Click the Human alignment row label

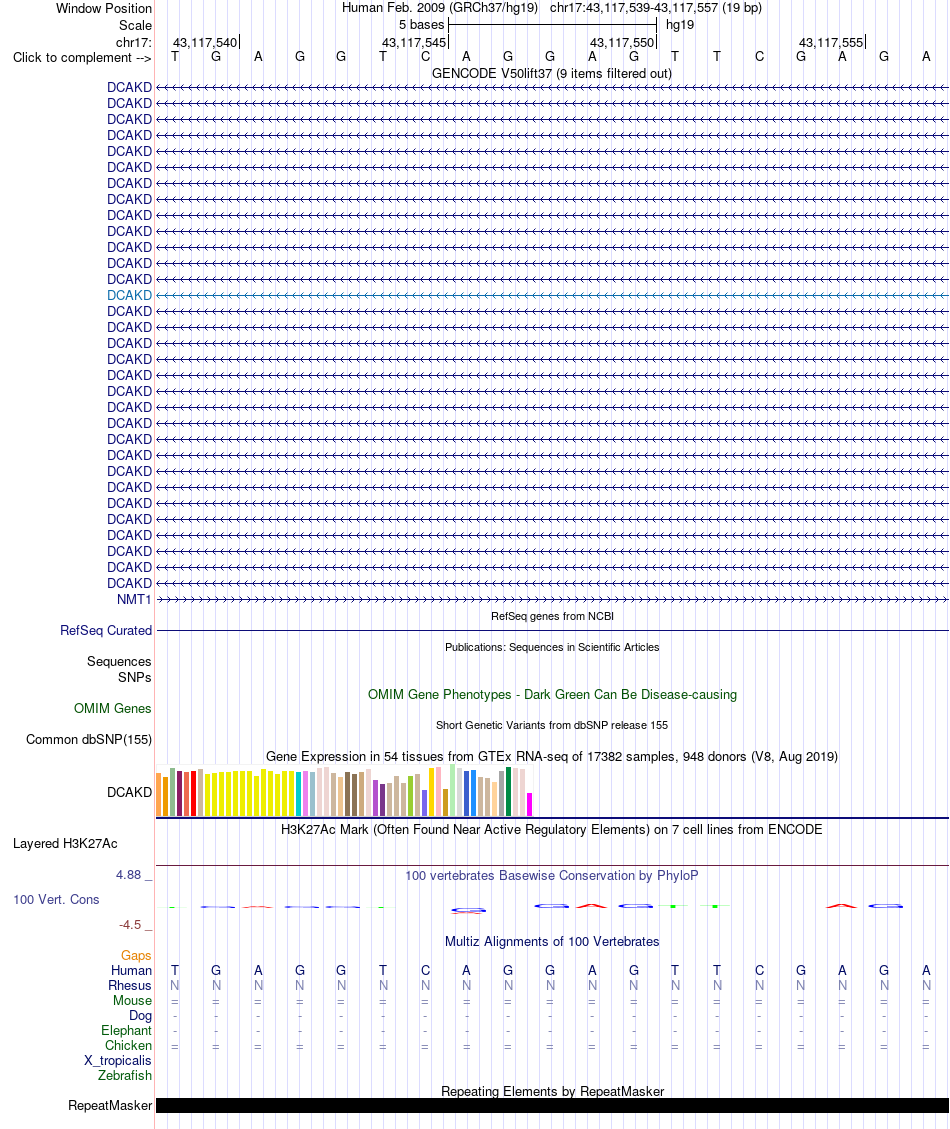131,971
